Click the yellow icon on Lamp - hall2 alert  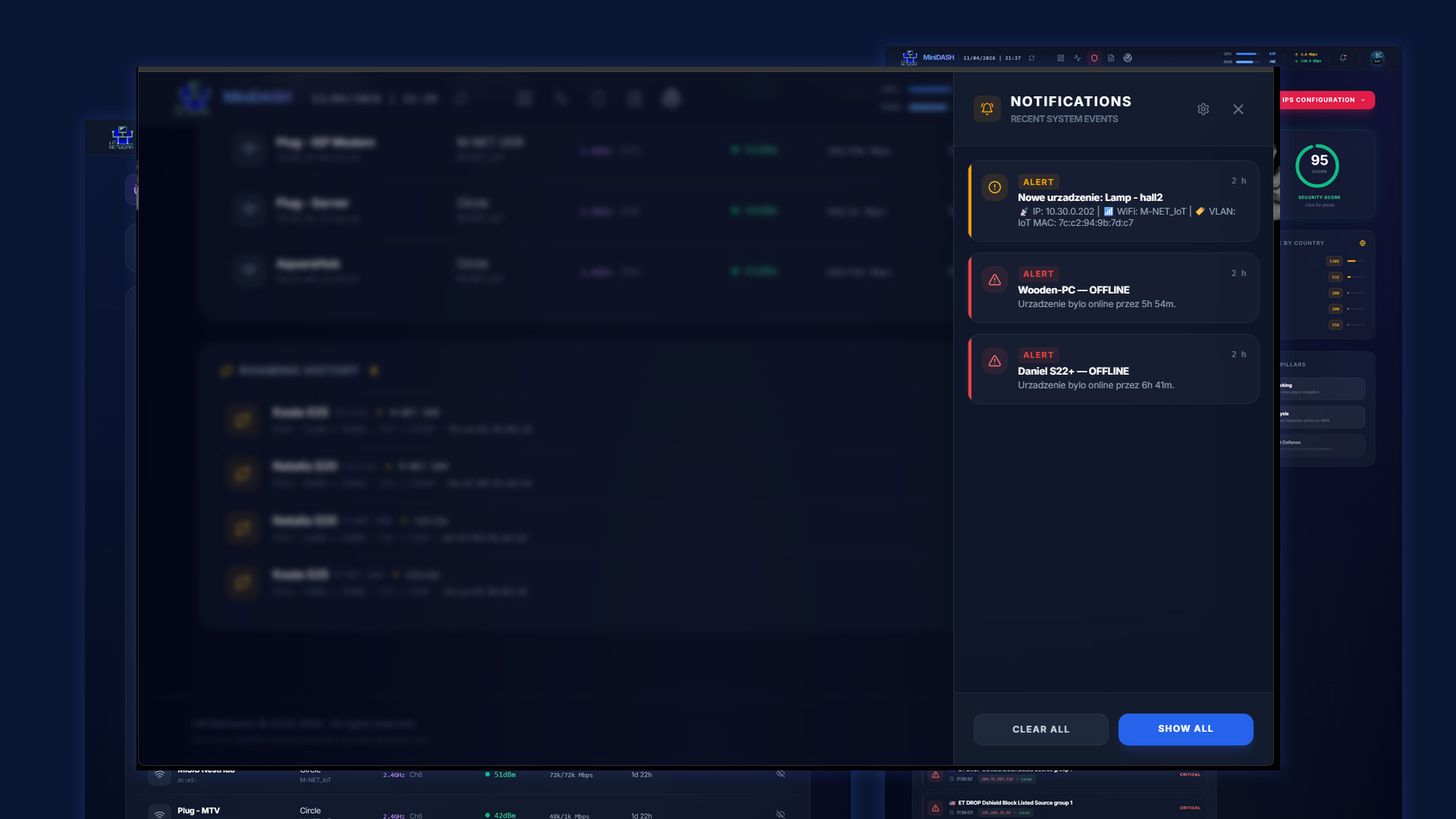(x=994, y=187)
